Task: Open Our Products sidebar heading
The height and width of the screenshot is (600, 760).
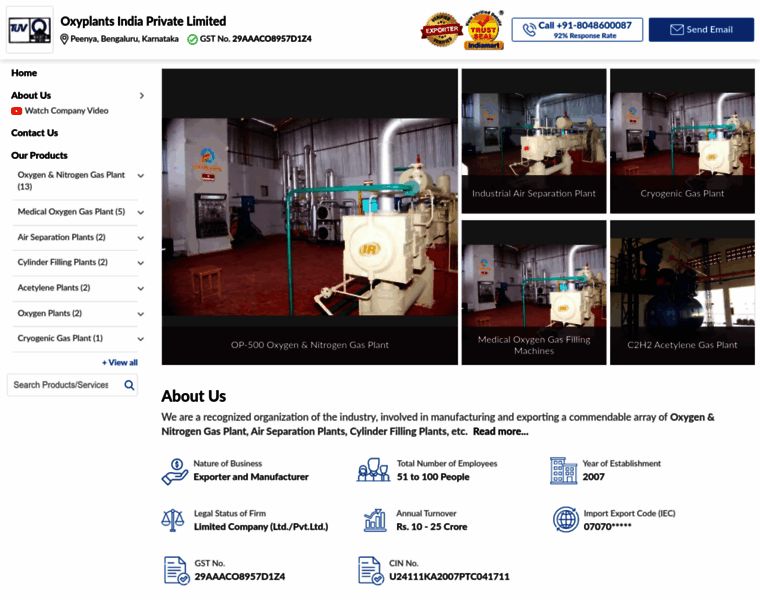Action: pos(39,156)
